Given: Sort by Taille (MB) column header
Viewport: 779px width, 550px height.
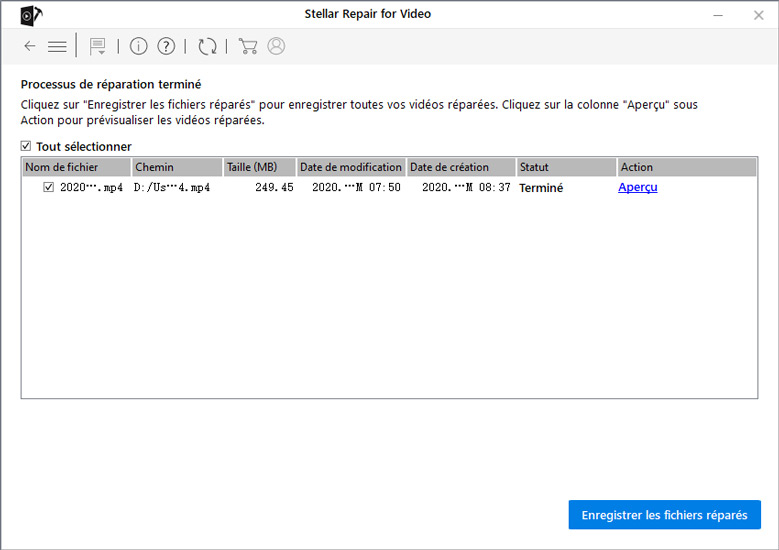Looking at the screenshot, I should (259, 167).
